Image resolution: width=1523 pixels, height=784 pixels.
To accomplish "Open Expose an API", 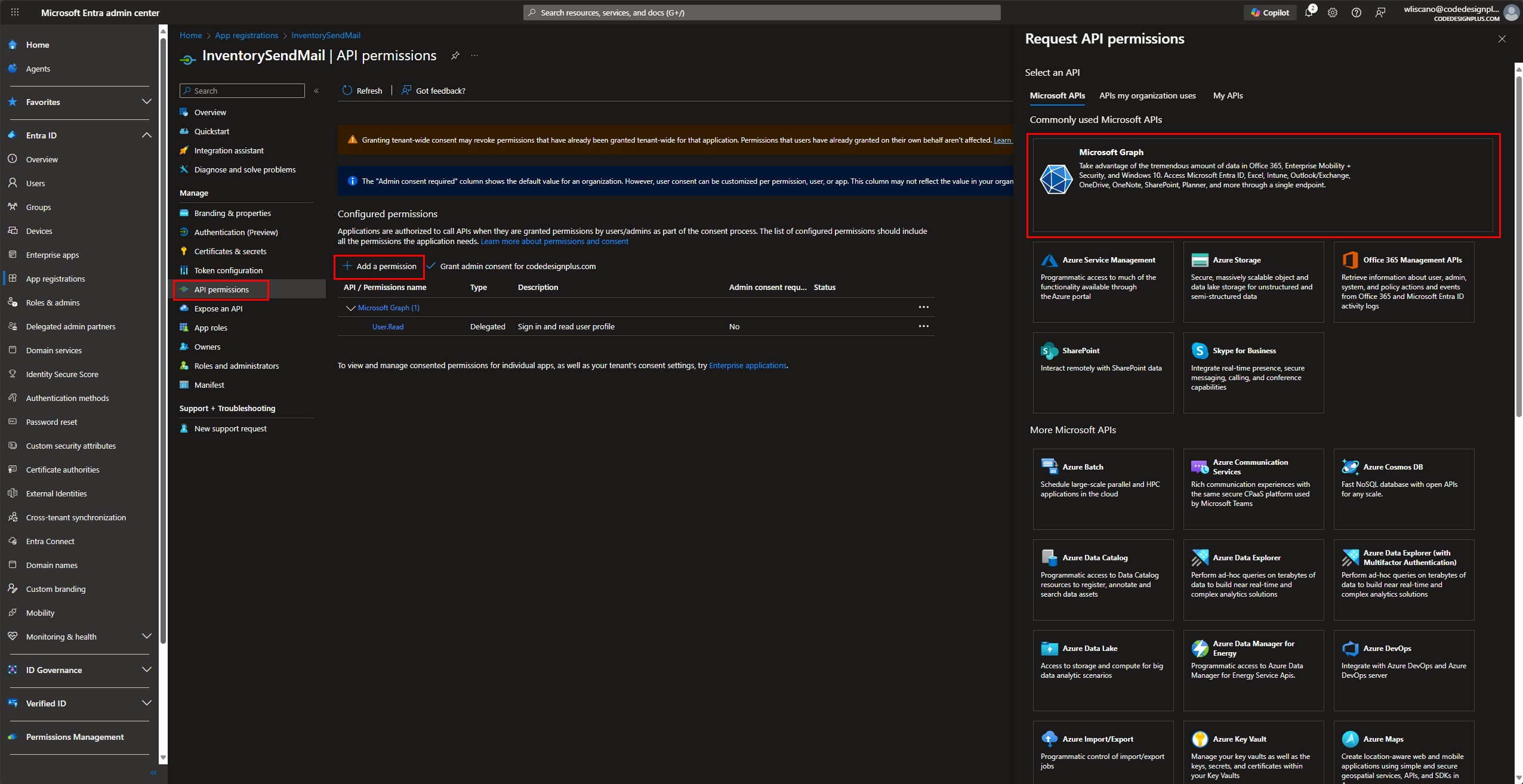I will tap(218, 308).
